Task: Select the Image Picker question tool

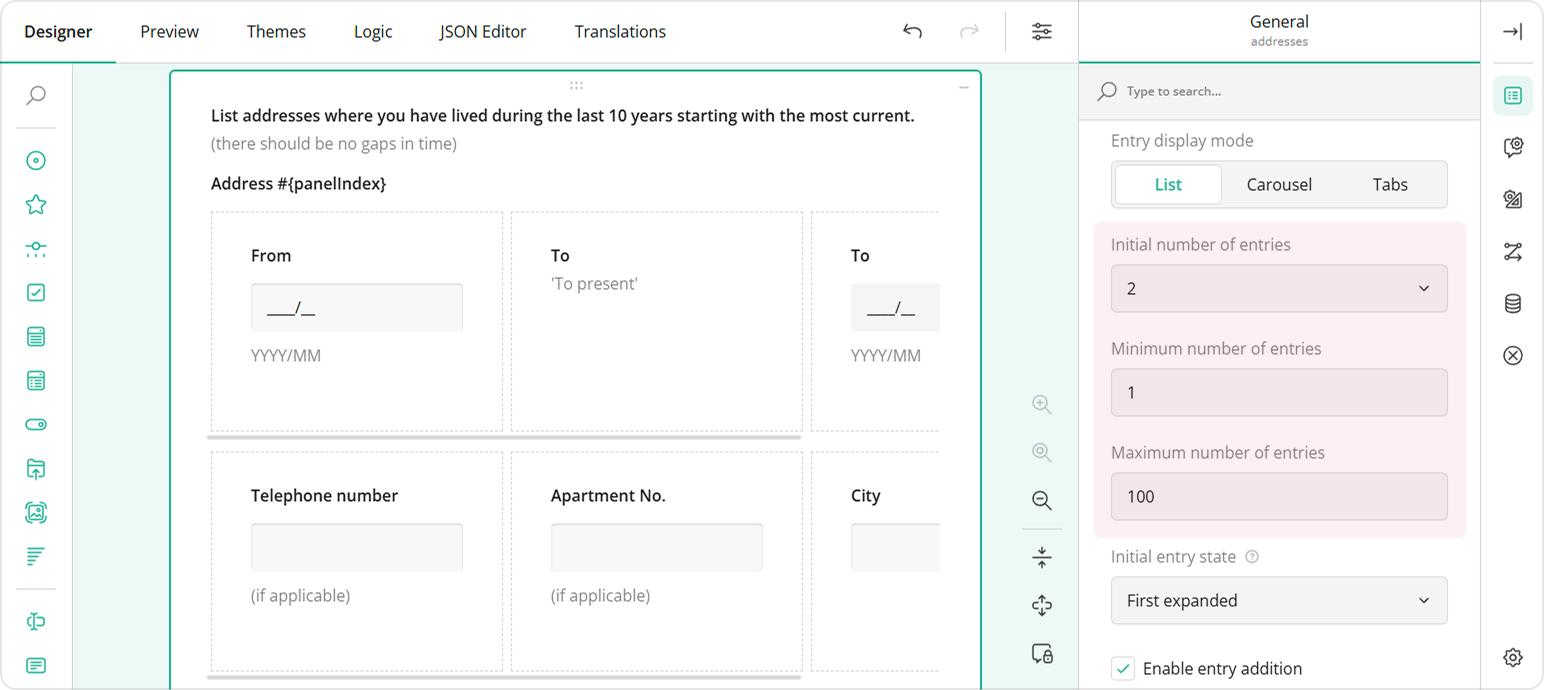Action: pos(36,512)
